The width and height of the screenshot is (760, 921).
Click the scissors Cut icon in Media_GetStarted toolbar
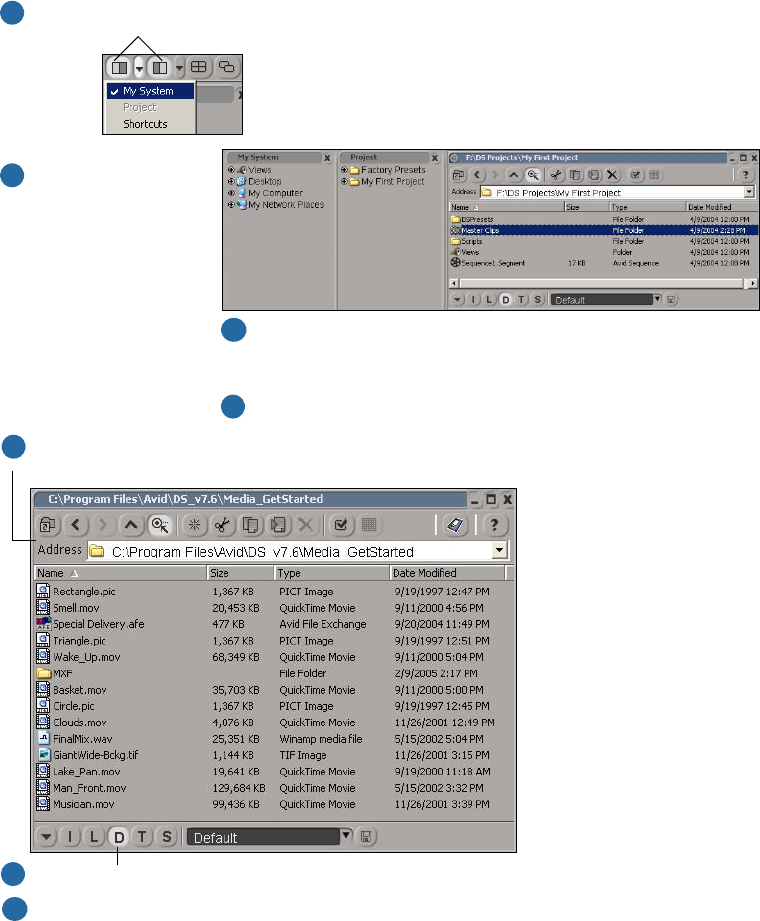point(221,525)
